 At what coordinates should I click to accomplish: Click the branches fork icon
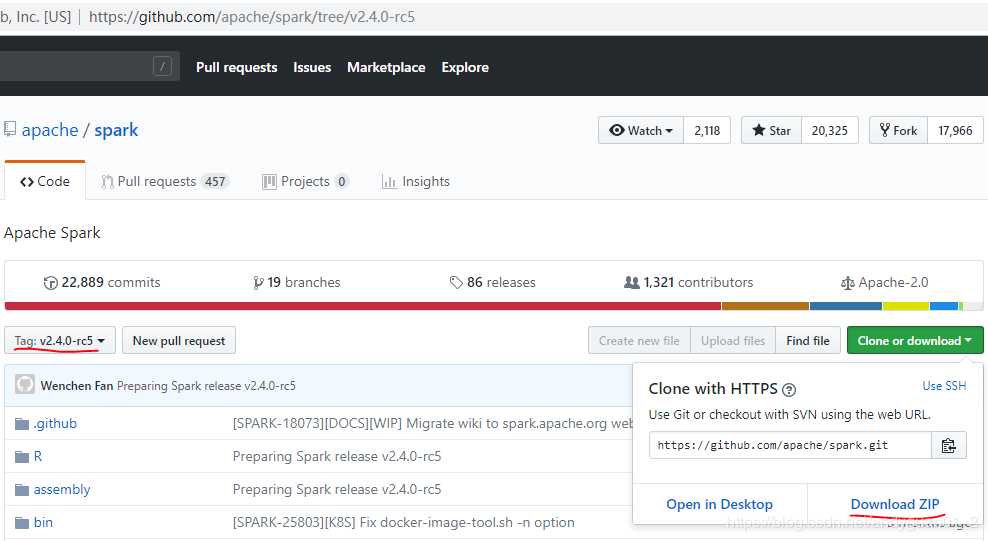click(x=258, y=283)
